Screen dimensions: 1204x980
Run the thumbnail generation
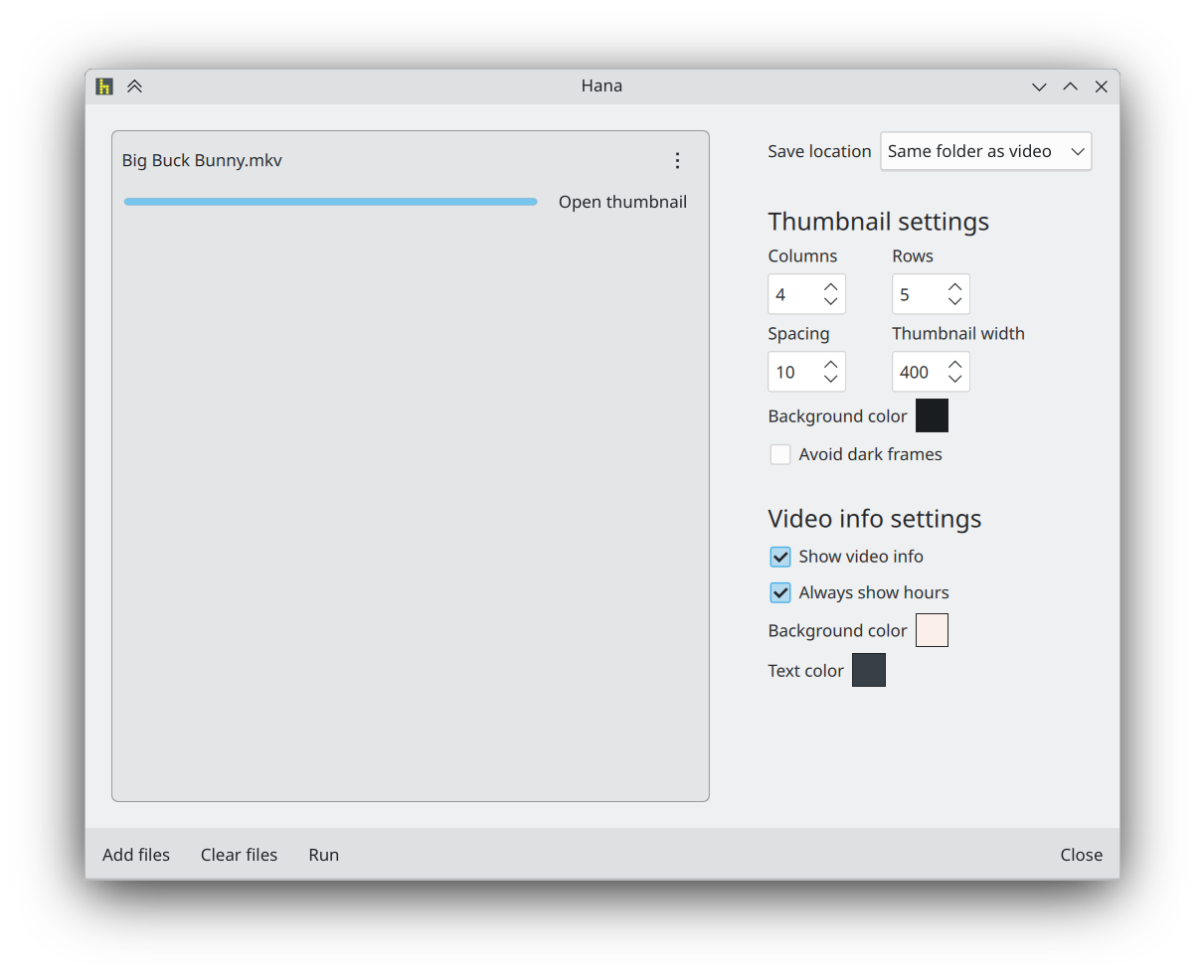(323, 854)
